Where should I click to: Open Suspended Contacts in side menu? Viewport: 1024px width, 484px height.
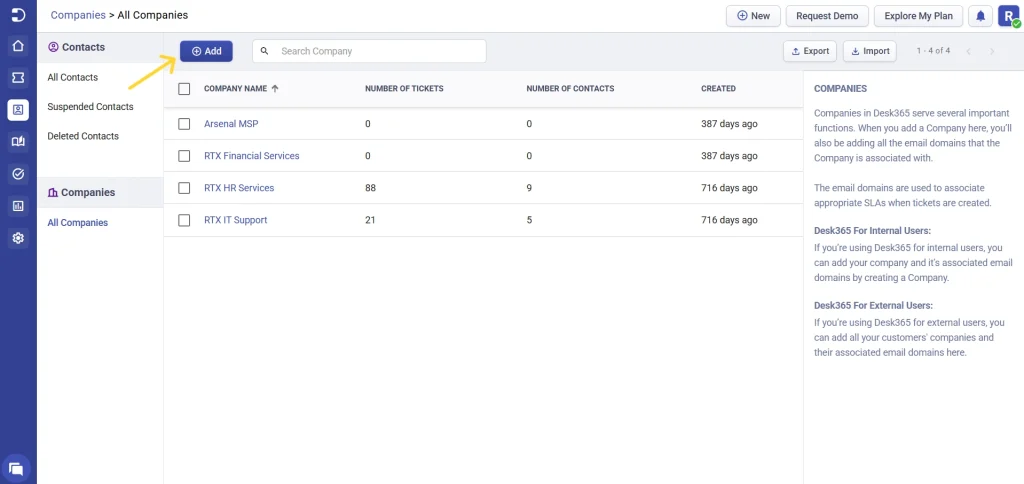pyautogui.click(x=90, y=107)
